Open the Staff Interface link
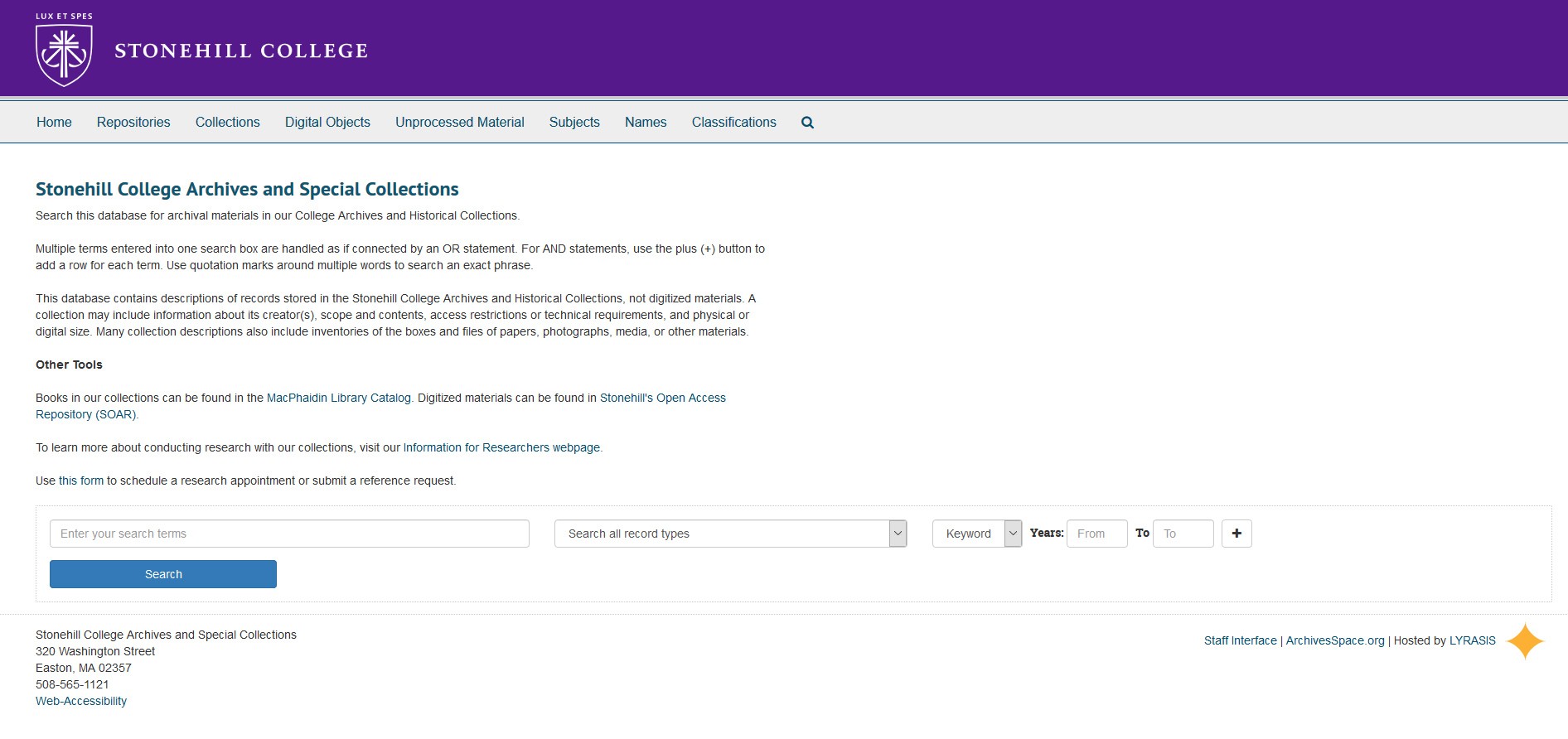The image size is (1568, 739). pyautogui.click(x=1241, y=640)
